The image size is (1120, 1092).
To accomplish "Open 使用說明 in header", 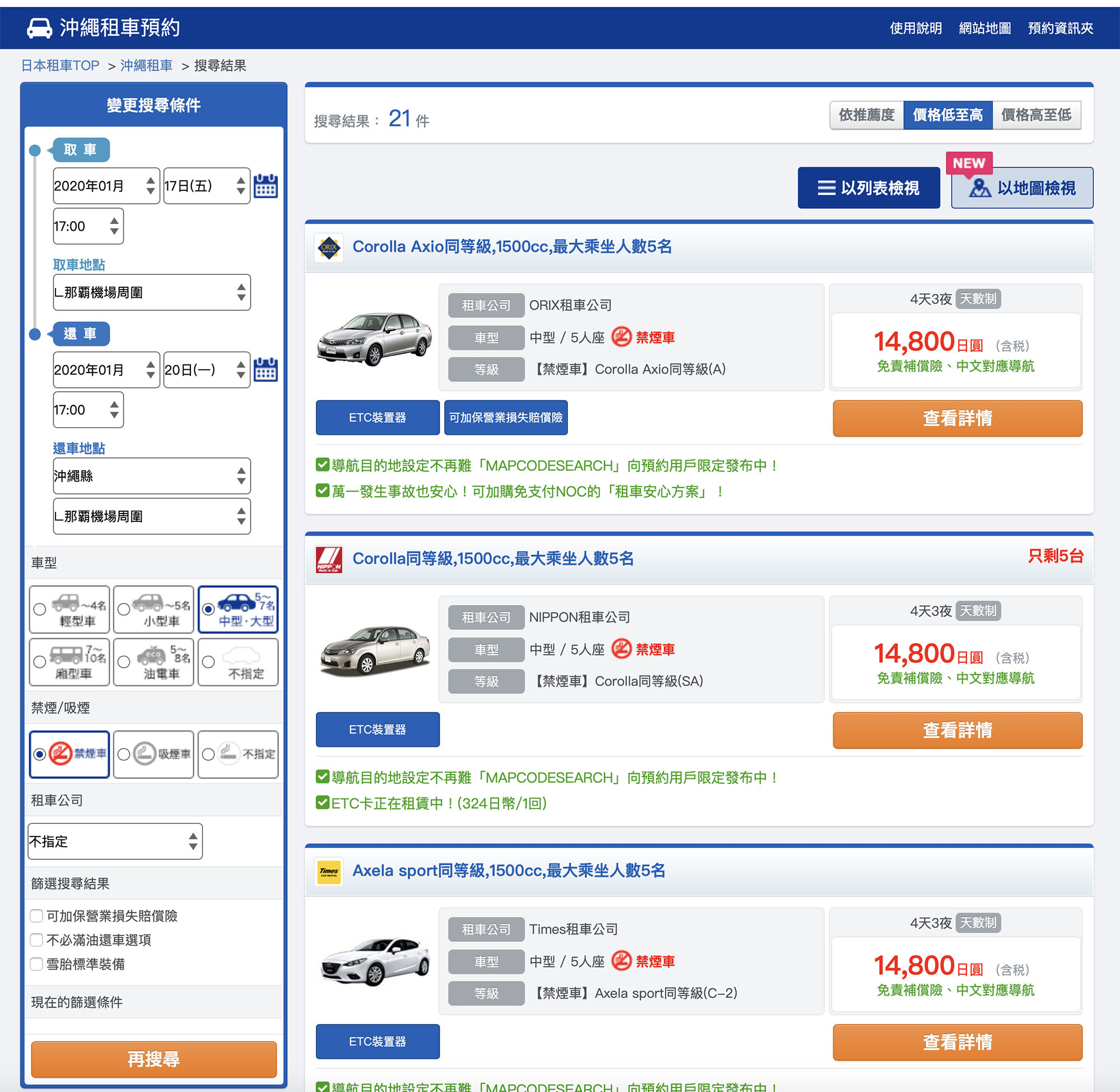I will click(916, 28).
